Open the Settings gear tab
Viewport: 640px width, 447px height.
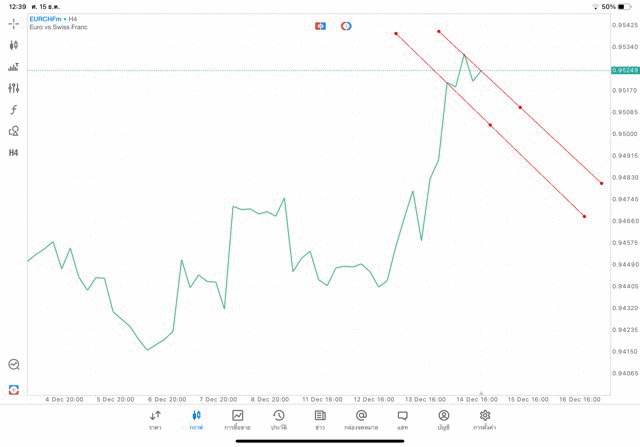pos(485,420)
